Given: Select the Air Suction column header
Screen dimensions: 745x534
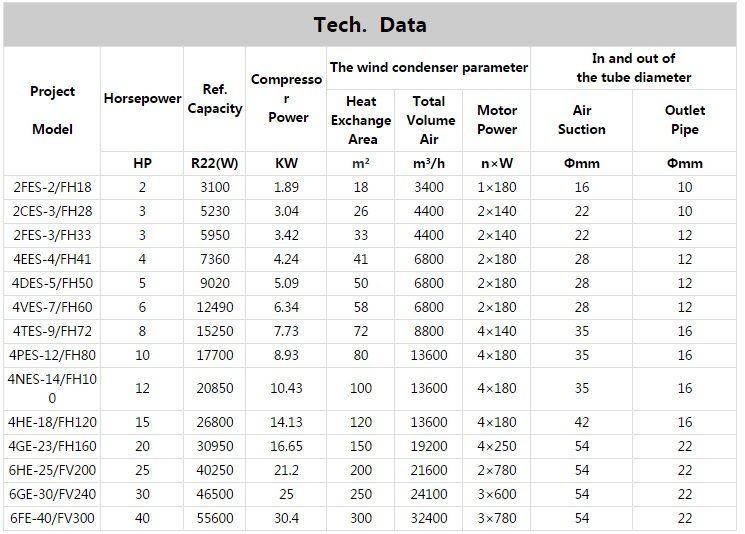Looking at the screenshot, I should click(581, 120).
